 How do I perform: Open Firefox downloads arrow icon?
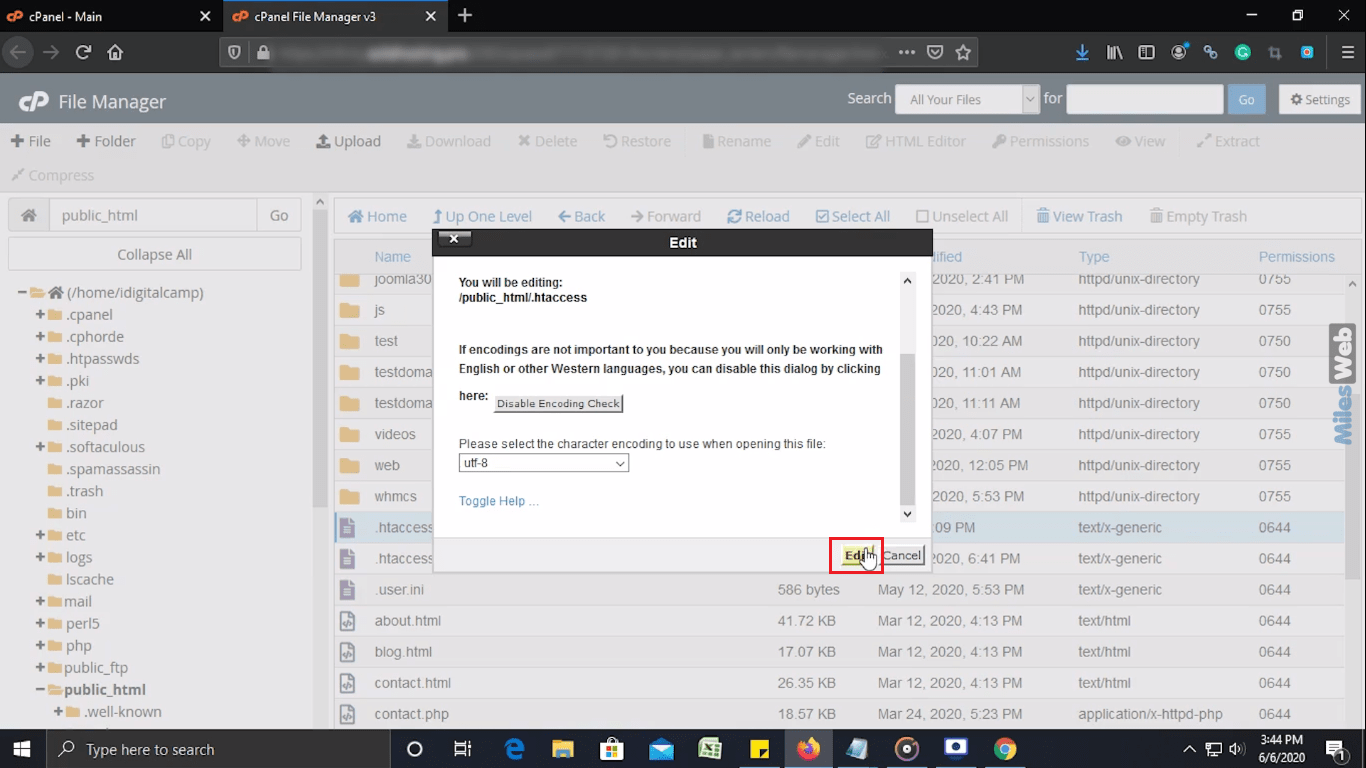point(1082,53)
